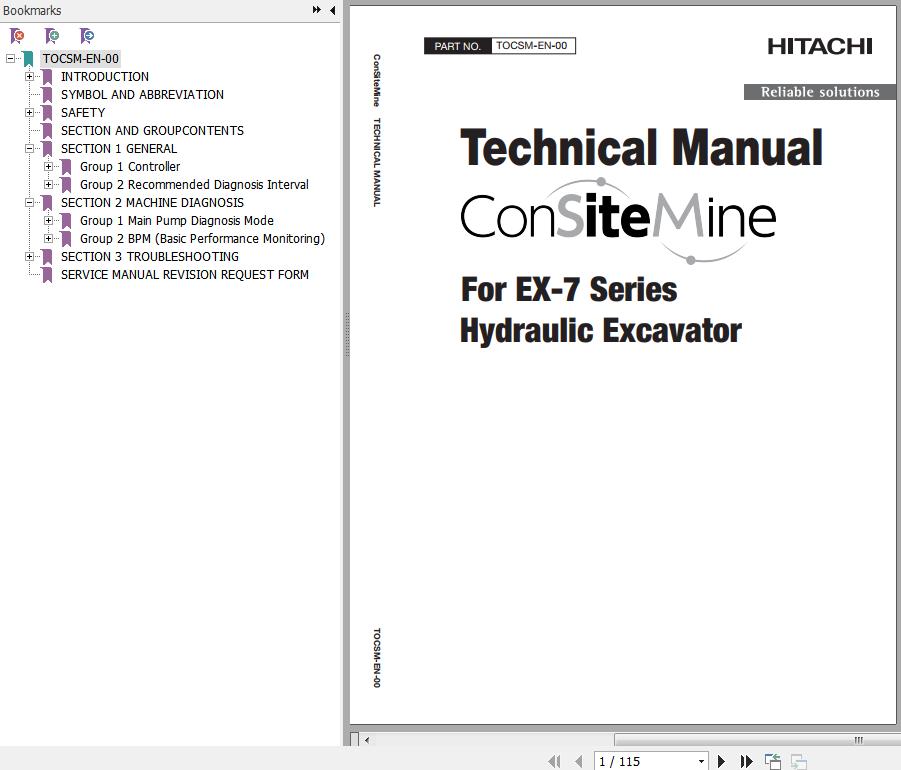The width and height of the screenshot is (901, 770).
Task: Open SECTION 3 TROUBLESHOOTING bookmark
Action: pyautogui.click(x=150, y=256)
